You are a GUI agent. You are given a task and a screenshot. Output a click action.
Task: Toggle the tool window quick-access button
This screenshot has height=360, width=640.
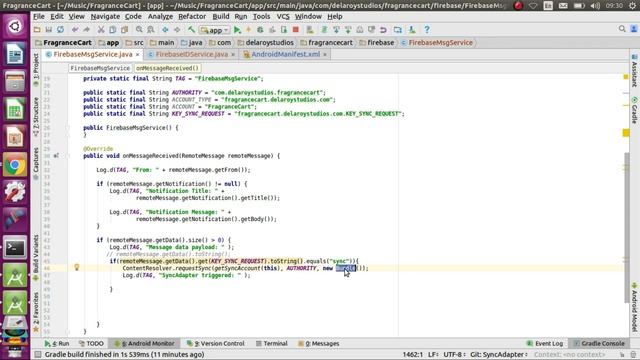[x=38, y=354]
